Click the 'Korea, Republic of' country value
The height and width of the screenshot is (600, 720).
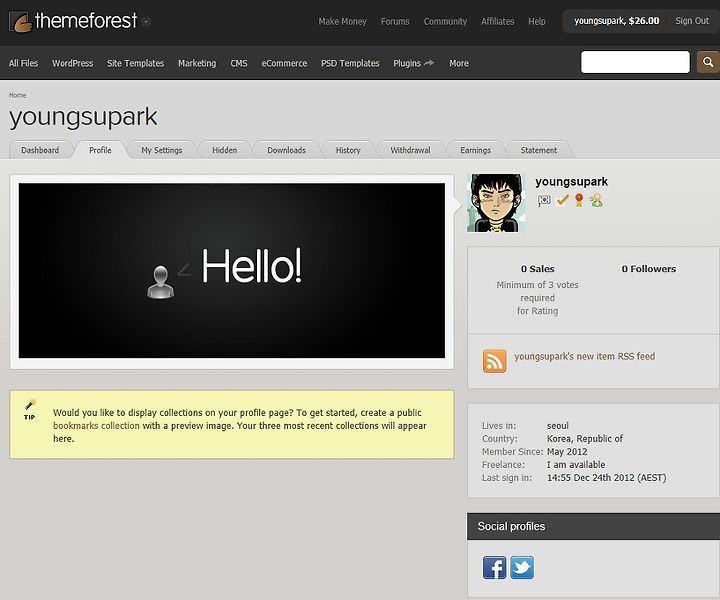click(585, 438)
